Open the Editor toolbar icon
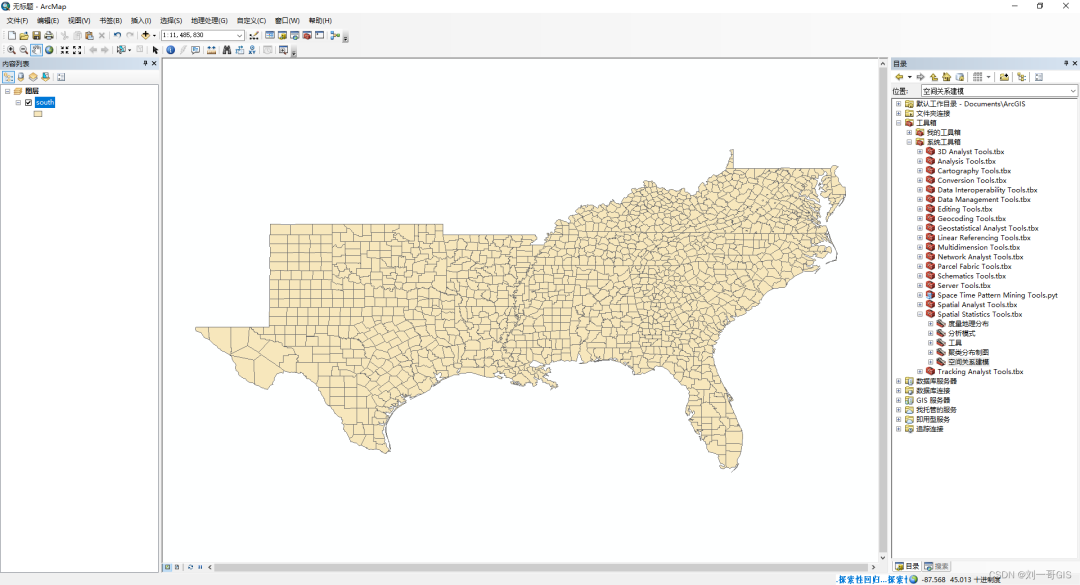This screenshot has height=585, width=1080. [254, 36]
